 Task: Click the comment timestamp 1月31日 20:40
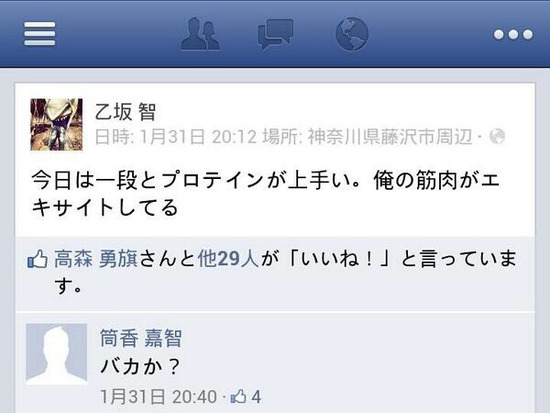pos(159,397)
